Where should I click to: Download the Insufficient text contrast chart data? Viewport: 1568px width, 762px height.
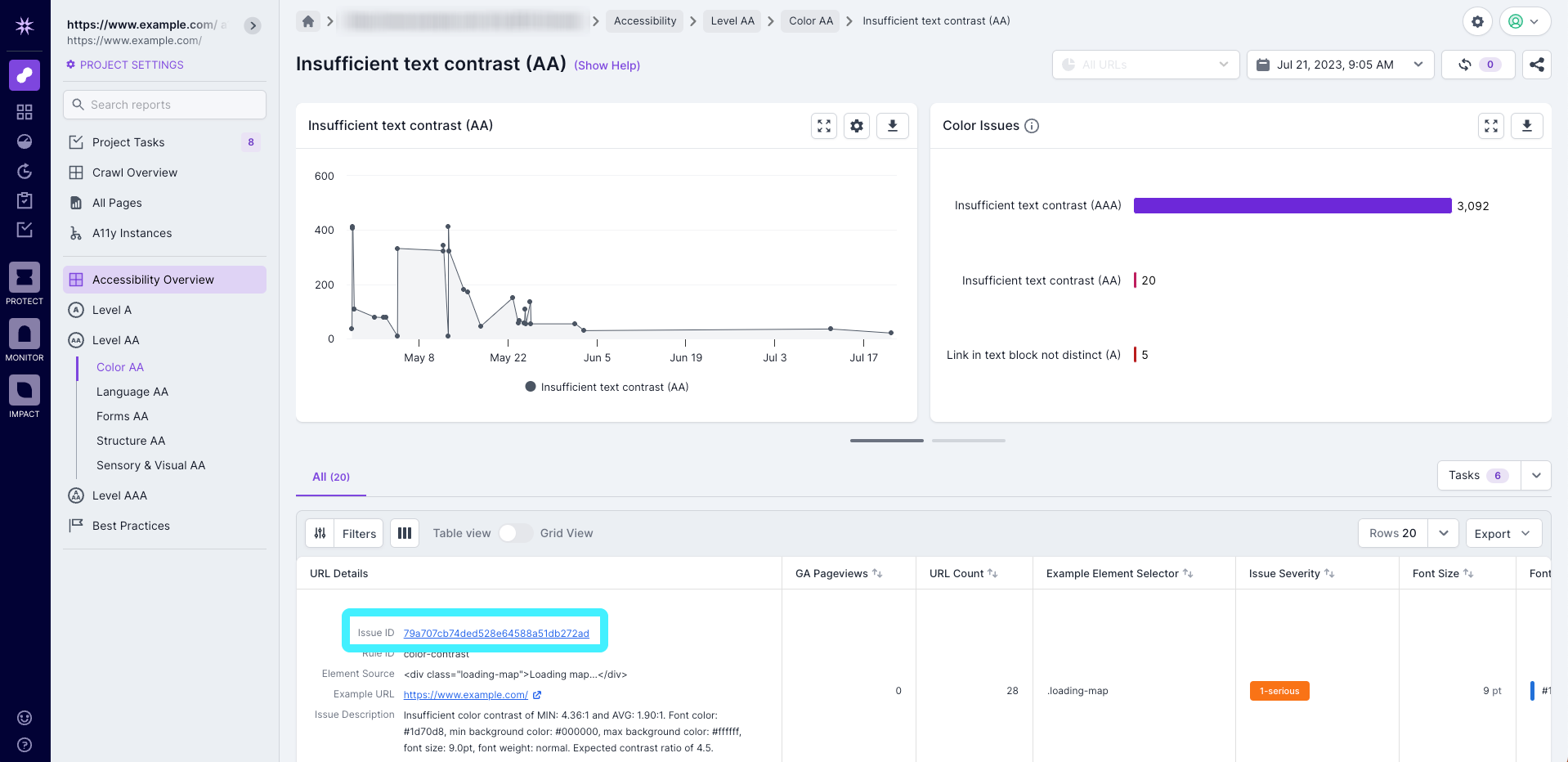pyautogui.click(x=892, y=126)
